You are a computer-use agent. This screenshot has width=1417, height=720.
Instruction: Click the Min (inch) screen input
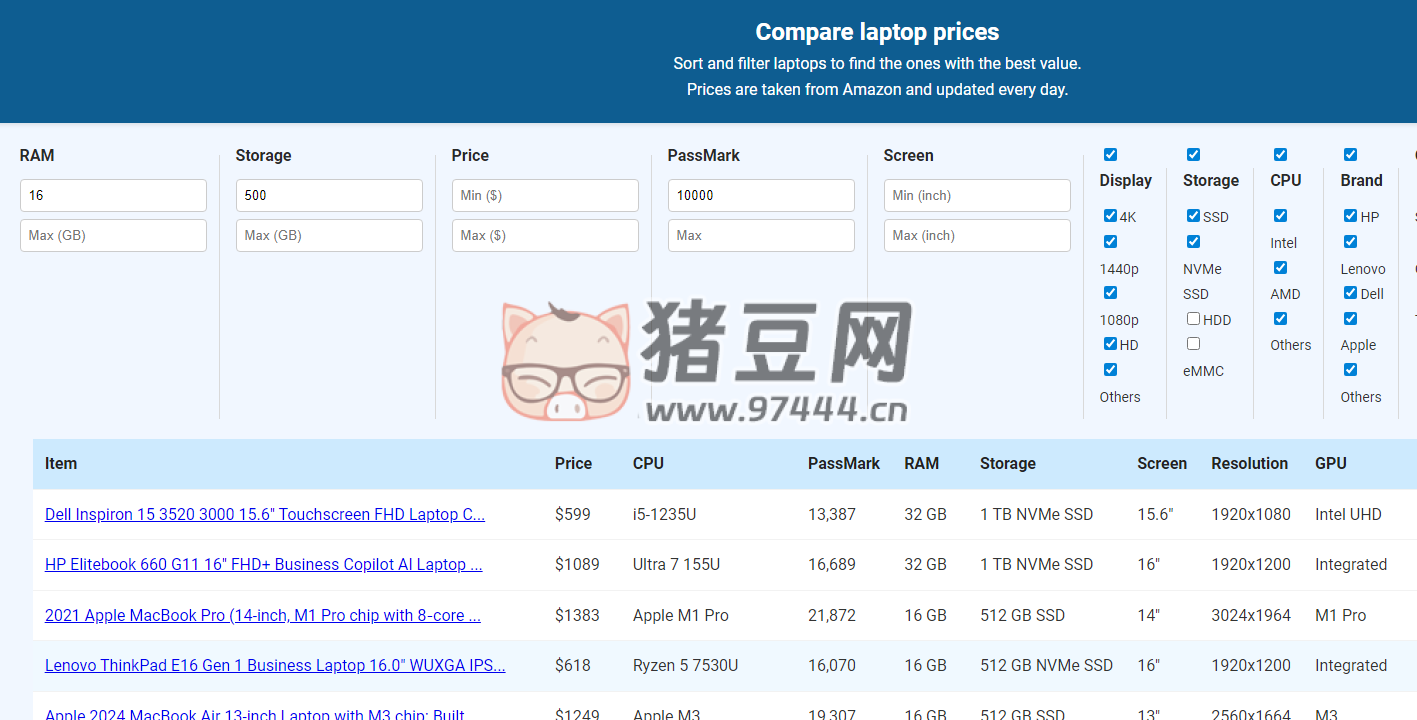point(976,195)
